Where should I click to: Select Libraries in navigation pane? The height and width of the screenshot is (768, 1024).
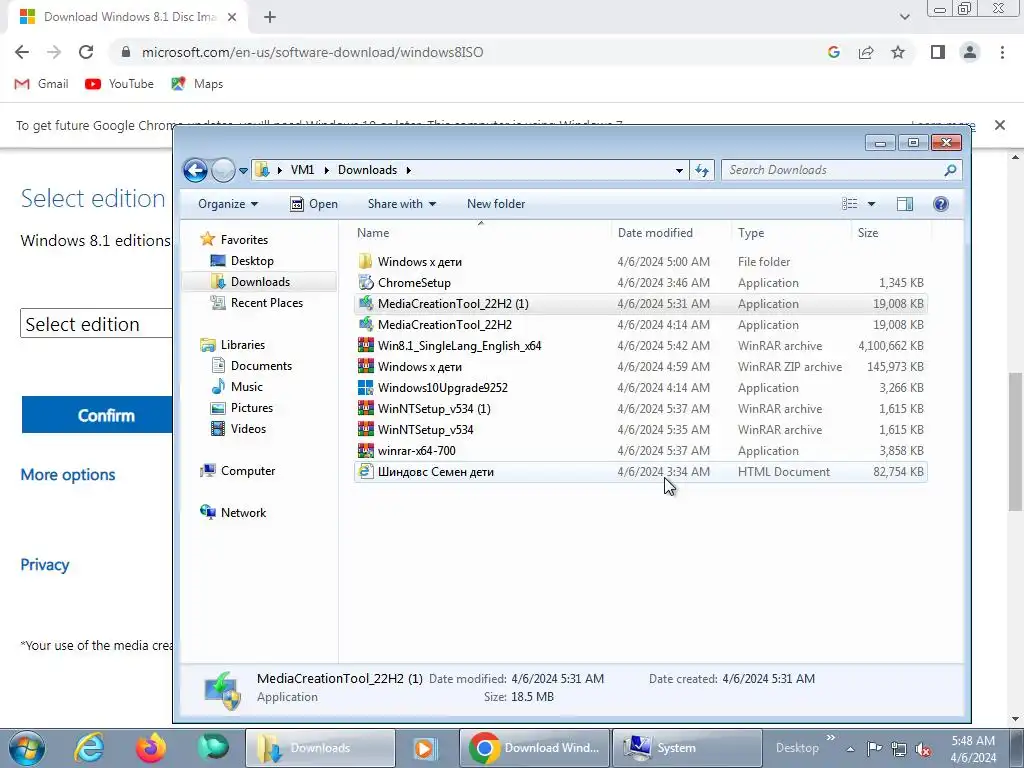[x=242, y=345]
